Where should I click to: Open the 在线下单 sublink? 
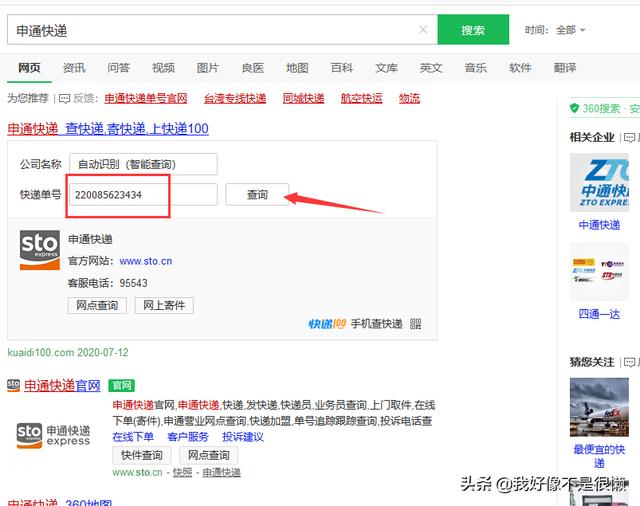point(133,437)
